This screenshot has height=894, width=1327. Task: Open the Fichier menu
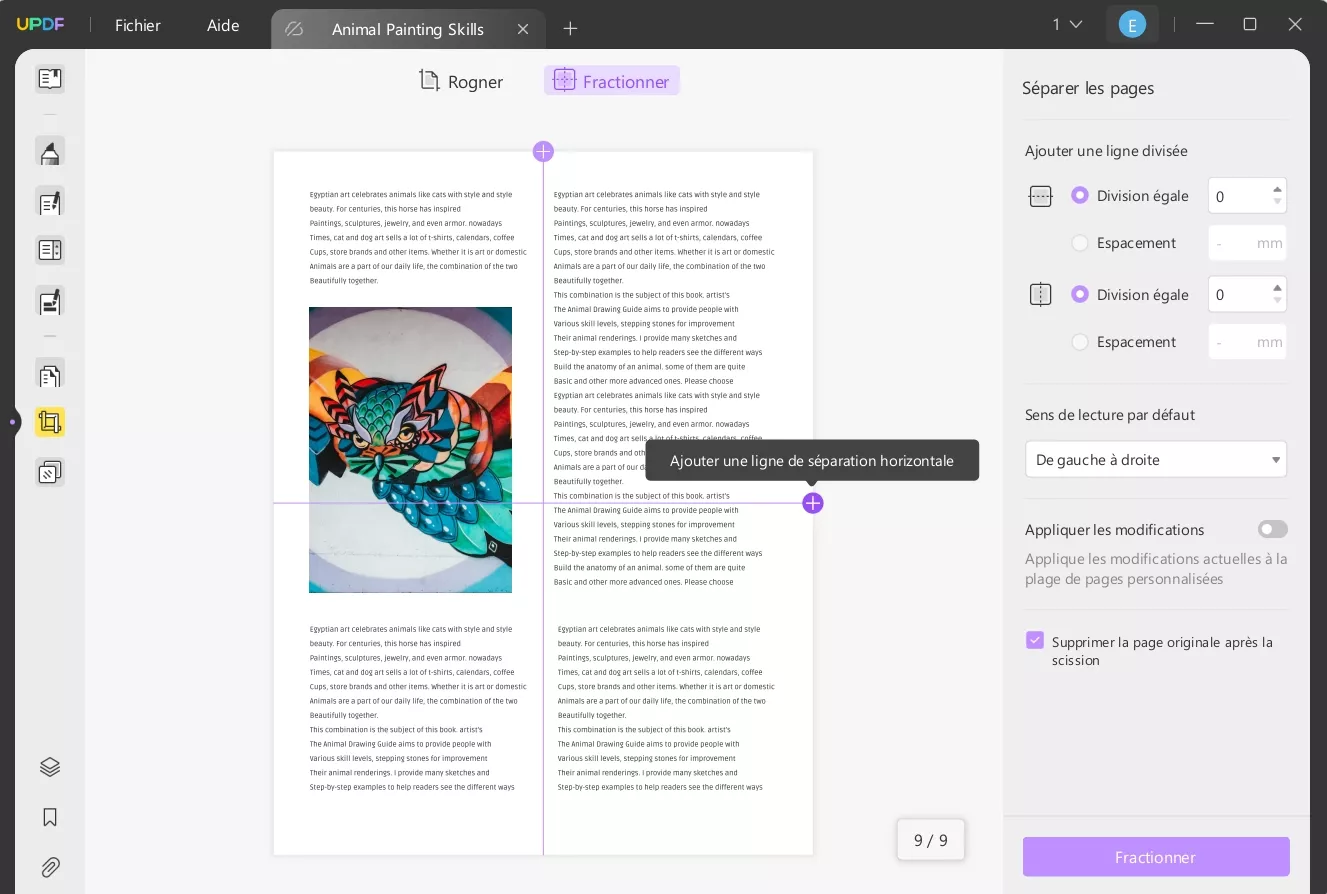point(138,25)
